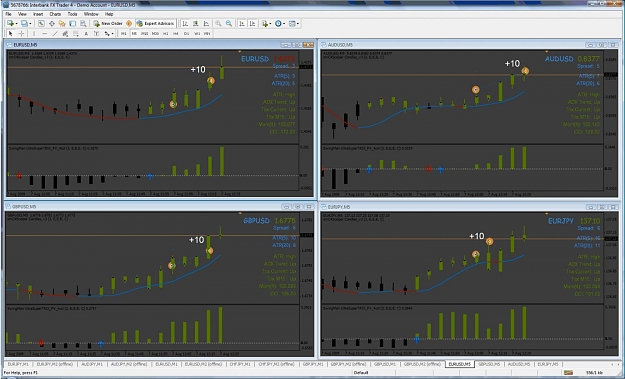Screen dimensions: 625x379
Task: Draw a vertical line tool
Action: pos(34,33)
